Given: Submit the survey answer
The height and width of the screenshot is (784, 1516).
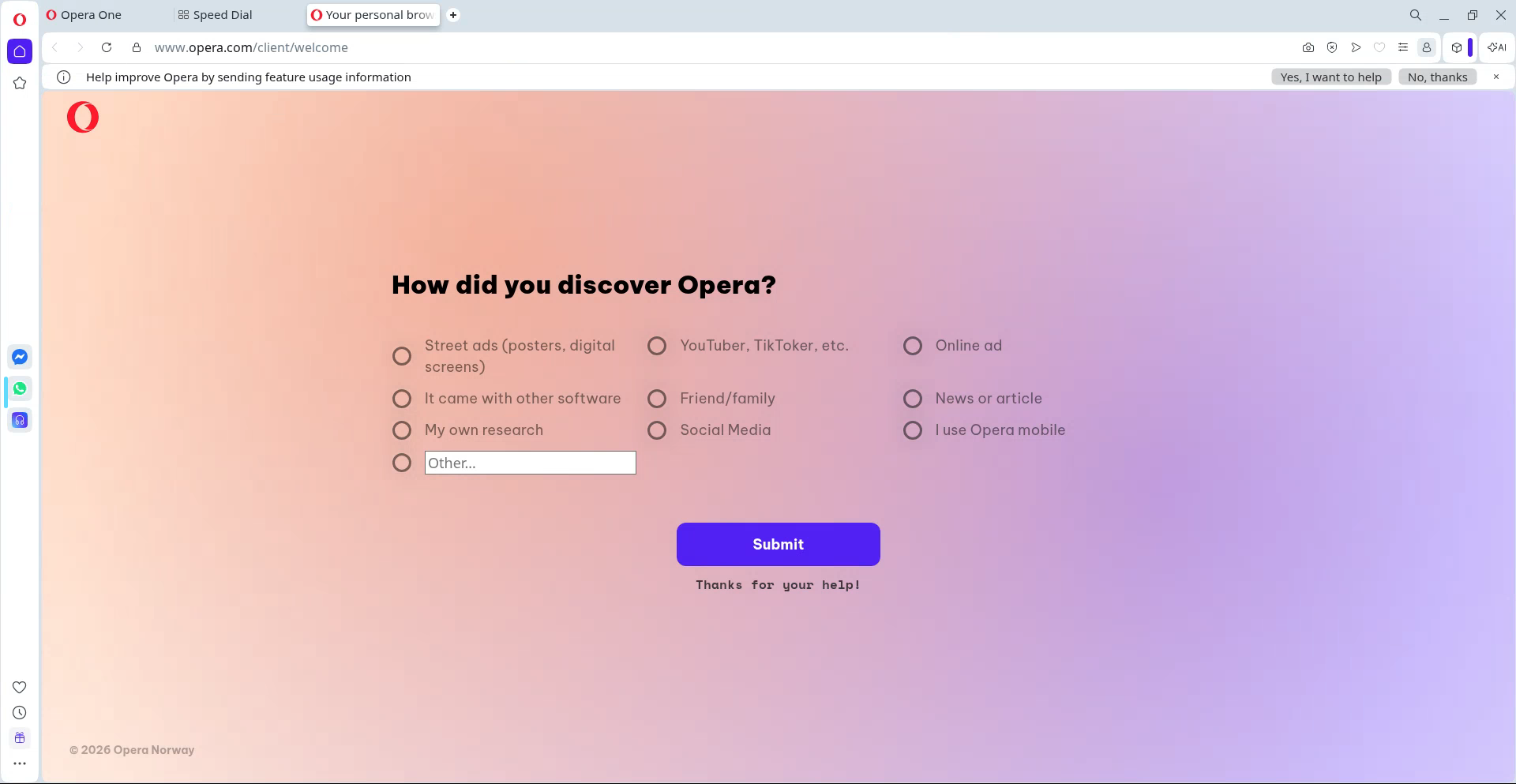Looking at the screenshot, I should [x=779, y=544].
